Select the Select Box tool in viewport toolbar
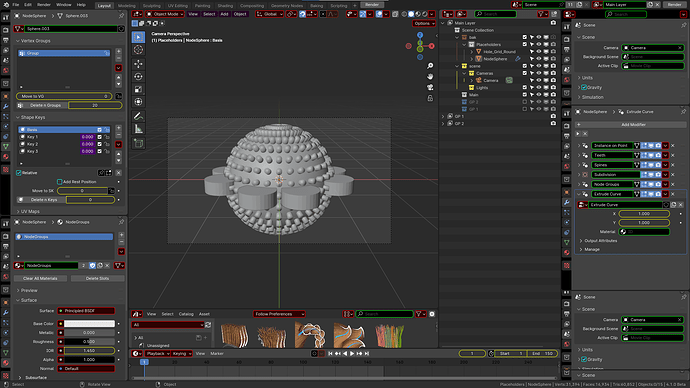Image resolution: width=690 pixels, height=388 pixels. [x=138, y=37]
